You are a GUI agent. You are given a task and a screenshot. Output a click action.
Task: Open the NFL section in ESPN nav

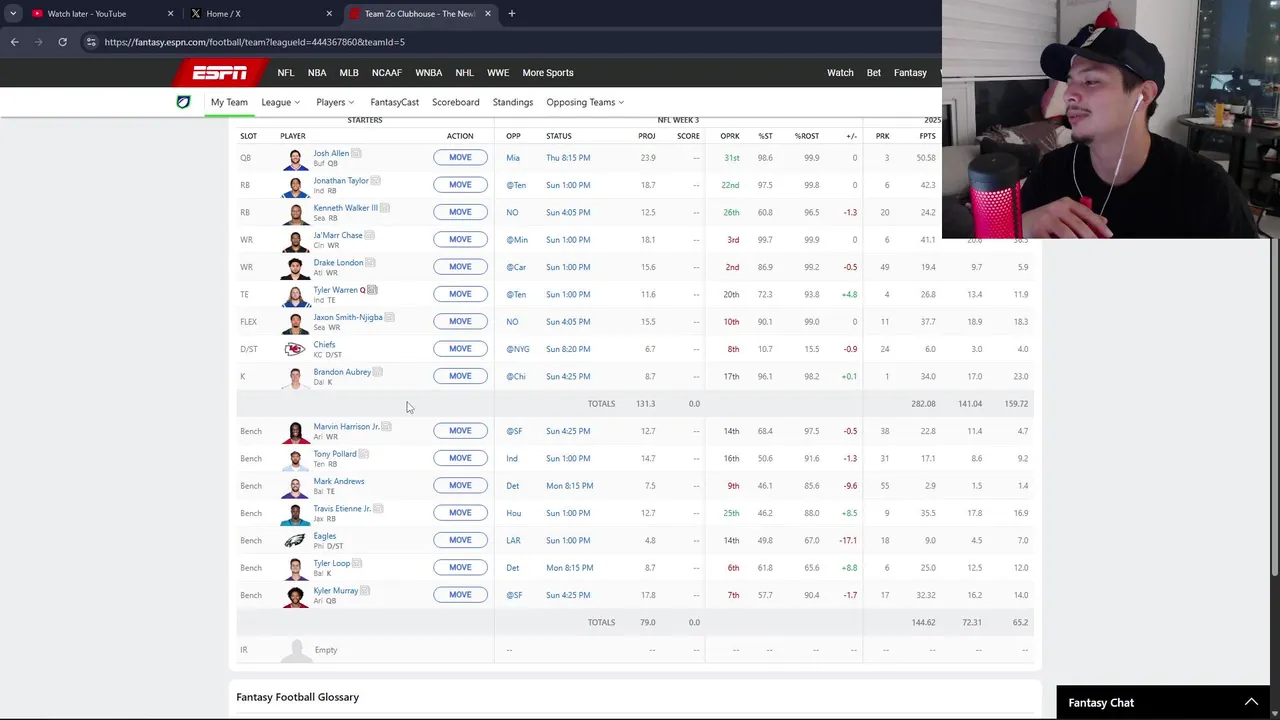coord(286,73)
